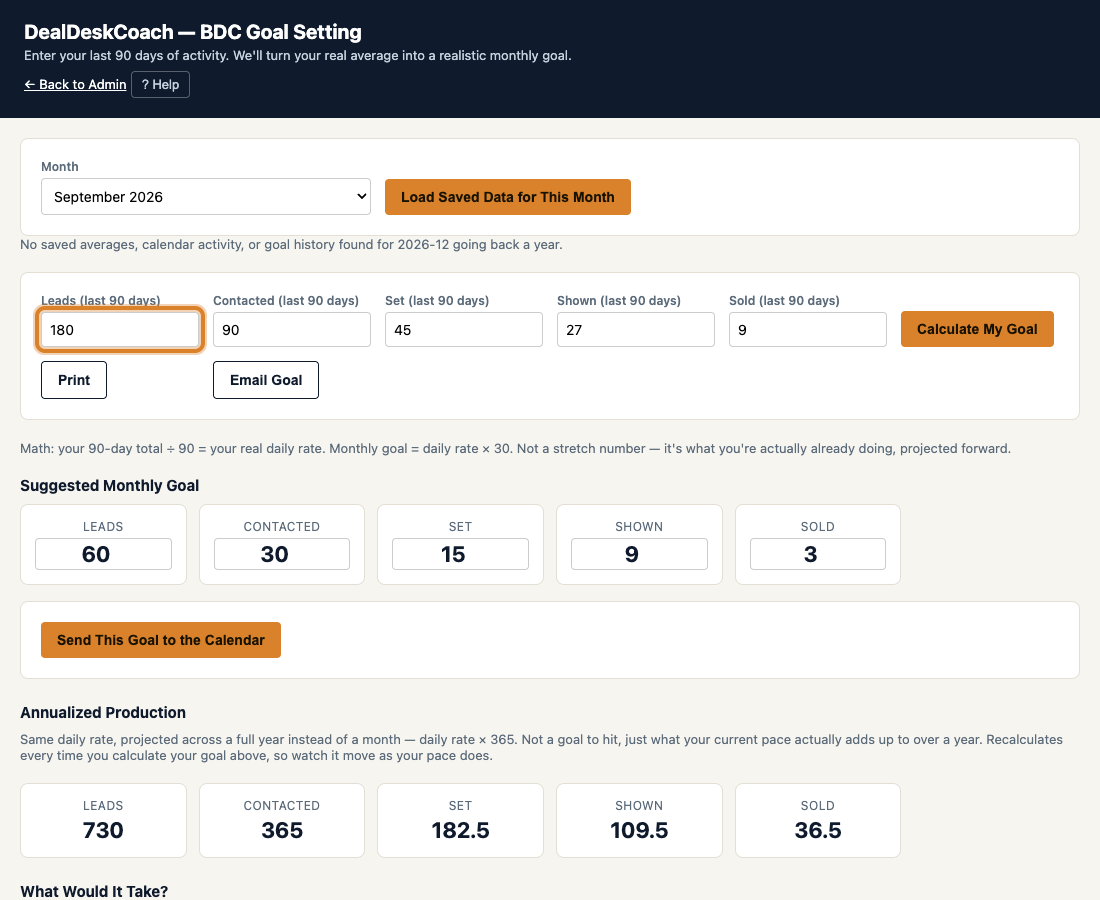Edit the suggested Sold goal value 3

818,554
